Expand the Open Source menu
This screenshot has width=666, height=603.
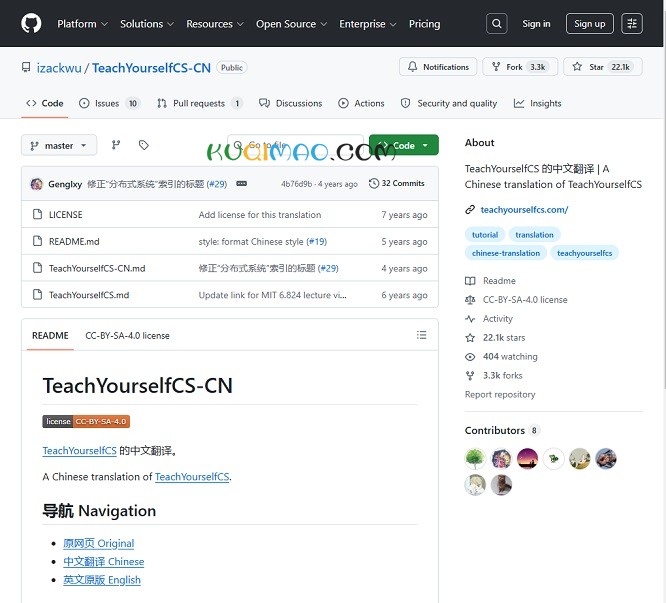click(291, 24)
